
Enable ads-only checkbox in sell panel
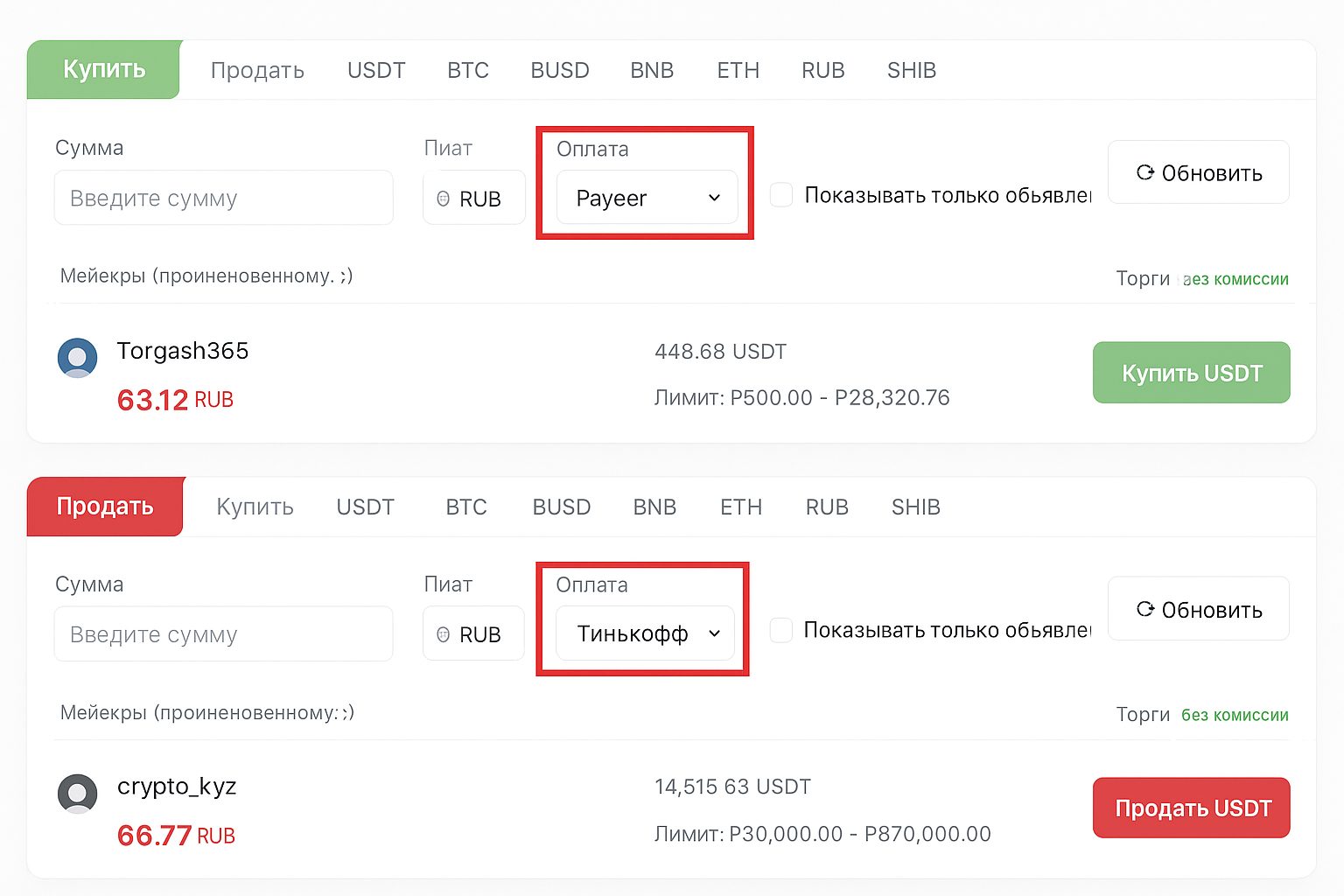point(781,630)
